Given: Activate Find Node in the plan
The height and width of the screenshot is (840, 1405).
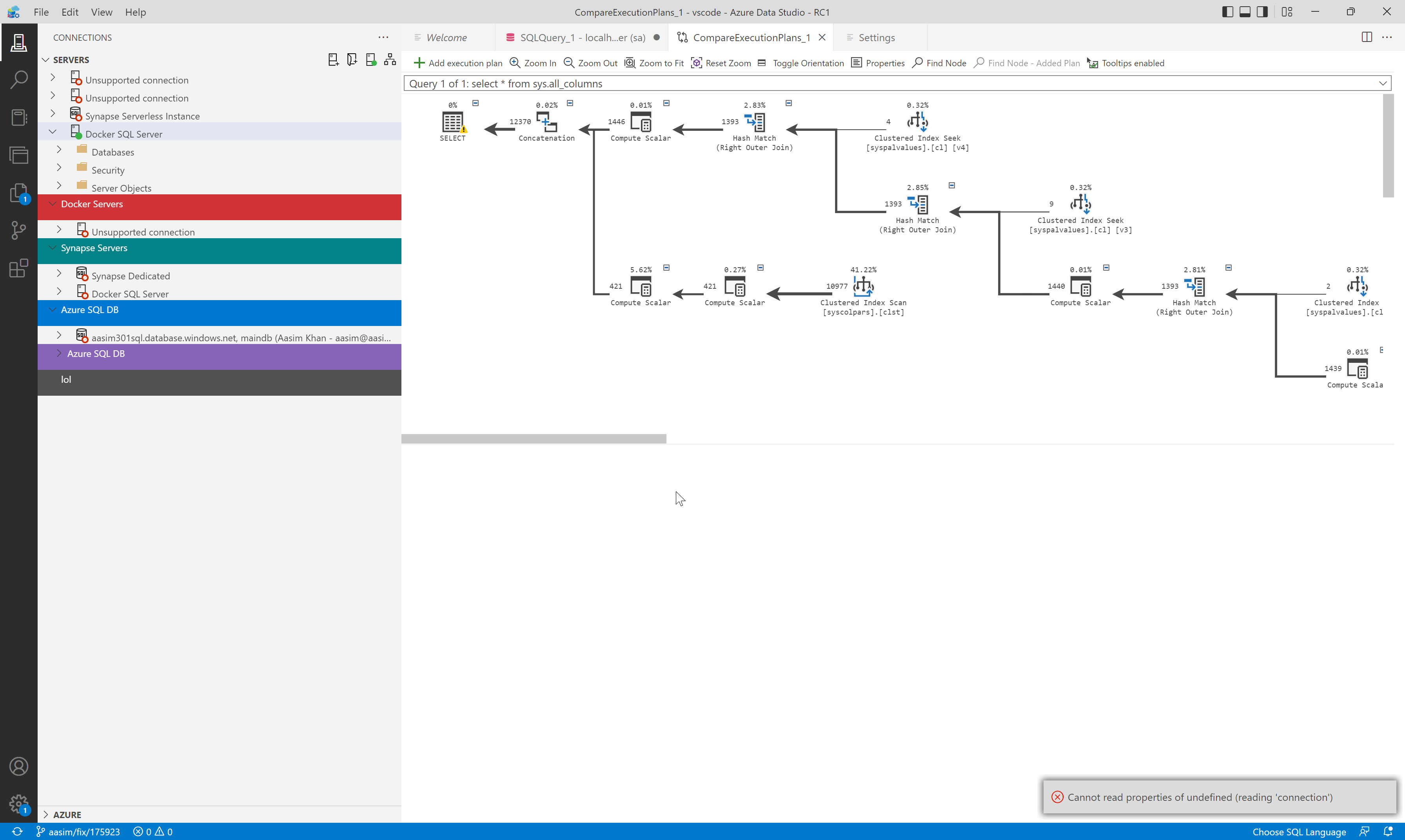Looking at the screenshot, I should click(938, 63).
